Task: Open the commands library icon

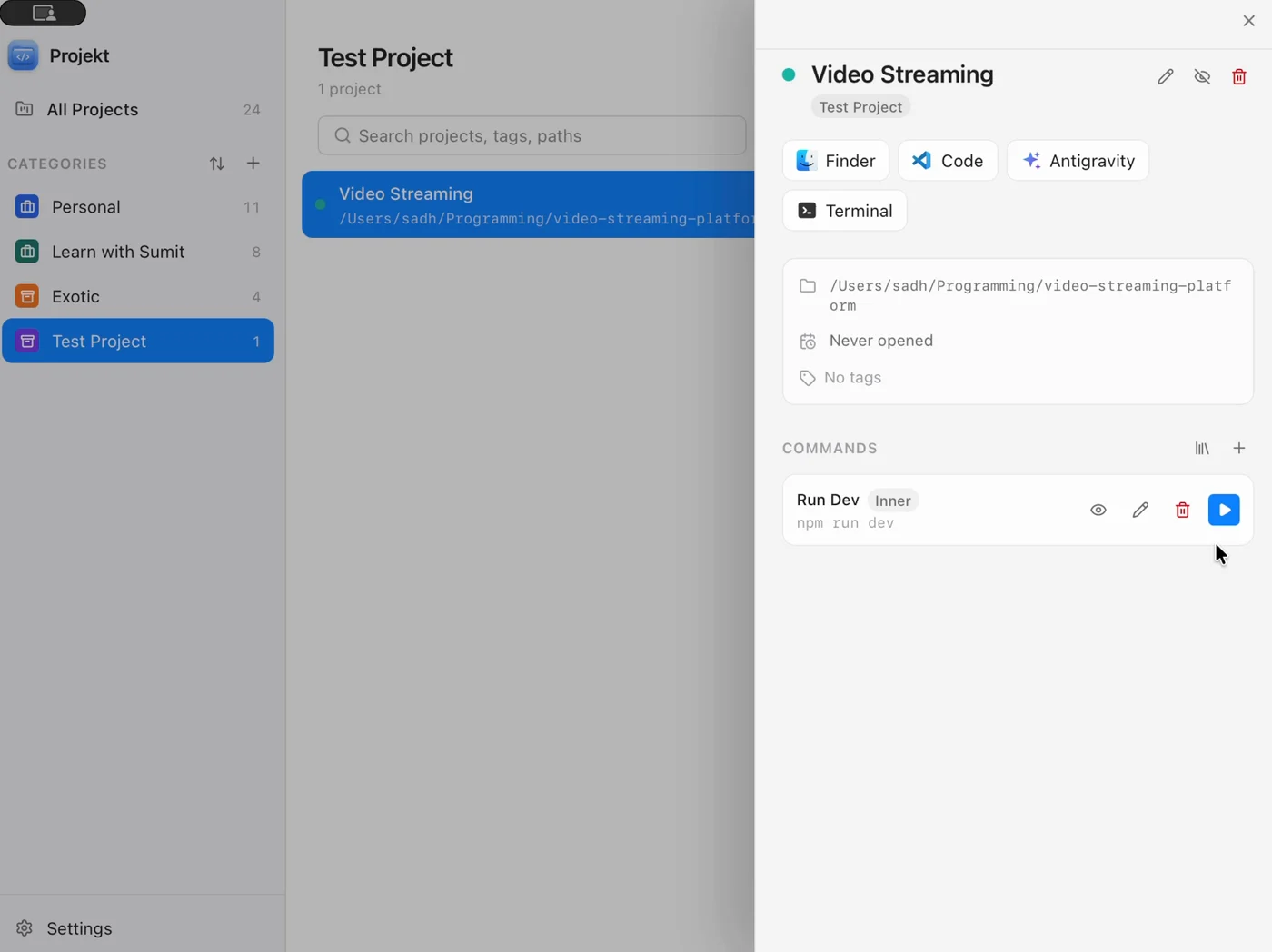Action: coord(1202,448)
